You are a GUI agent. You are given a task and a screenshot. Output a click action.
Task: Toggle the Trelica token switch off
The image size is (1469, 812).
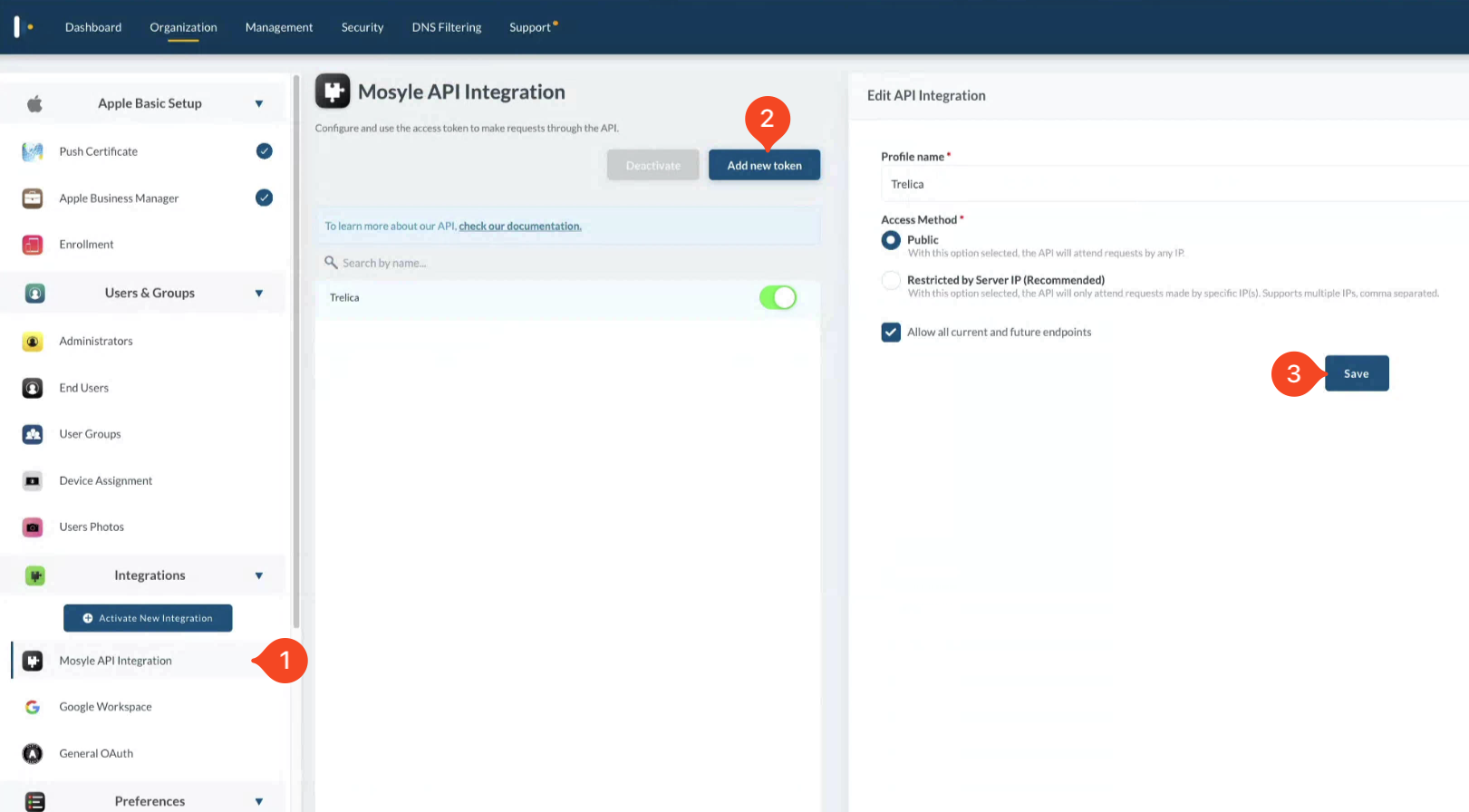pos(778,297)
